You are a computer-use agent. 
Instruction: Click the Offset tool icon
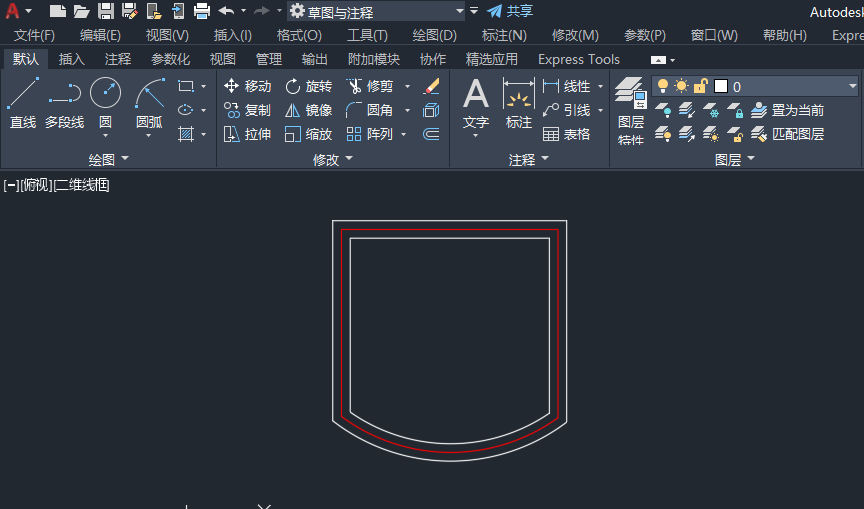(431, 134)
